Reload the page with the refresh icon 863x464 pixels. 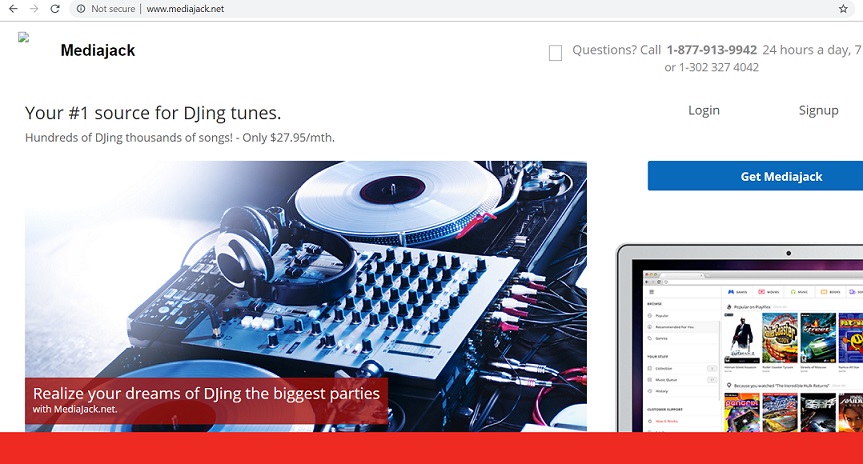[55, 9]
